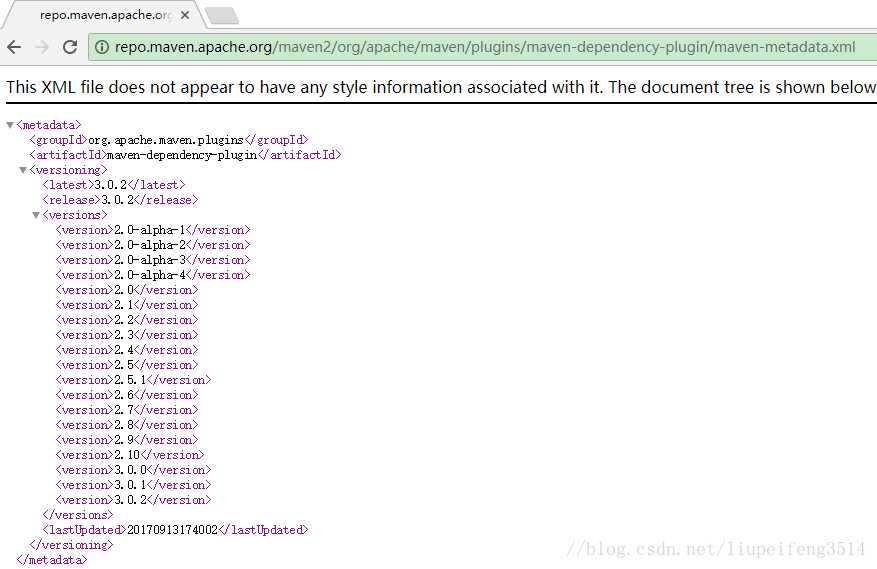This screenshot has height=569, width=877.
Task: Click the version 3.0.1 line
Action: 133,485
